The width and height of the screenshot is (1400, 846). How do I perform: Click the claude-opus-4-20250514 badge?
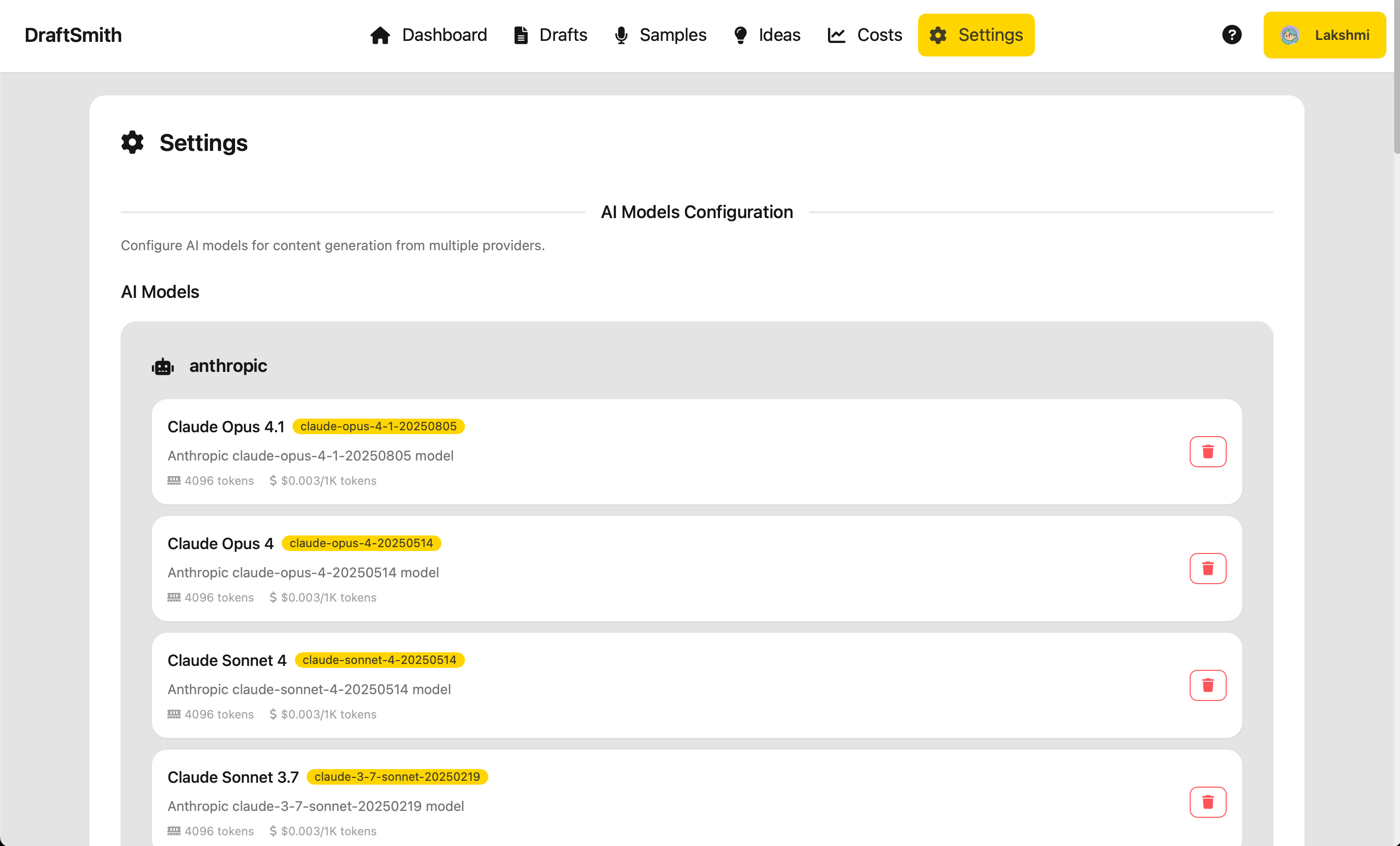click(361, 543)
